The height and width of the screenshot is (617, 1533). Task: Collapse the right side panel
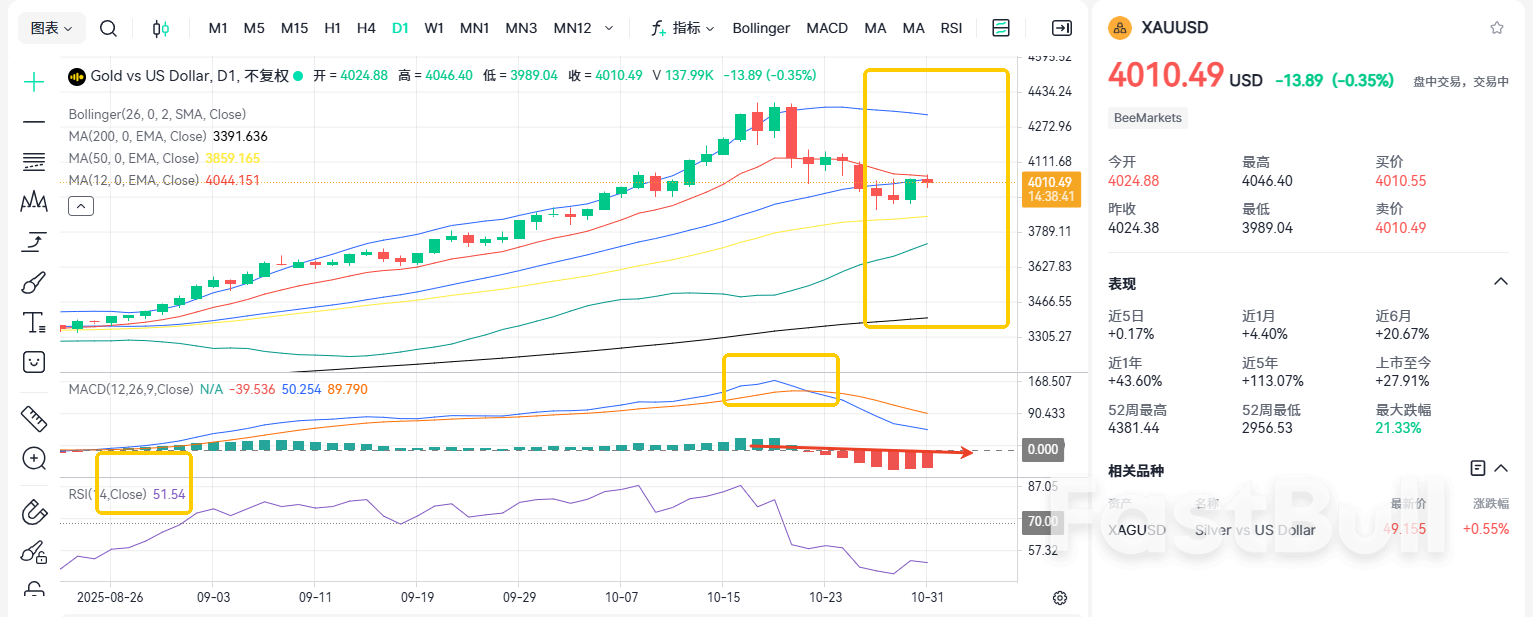[x=1062, y=28]
